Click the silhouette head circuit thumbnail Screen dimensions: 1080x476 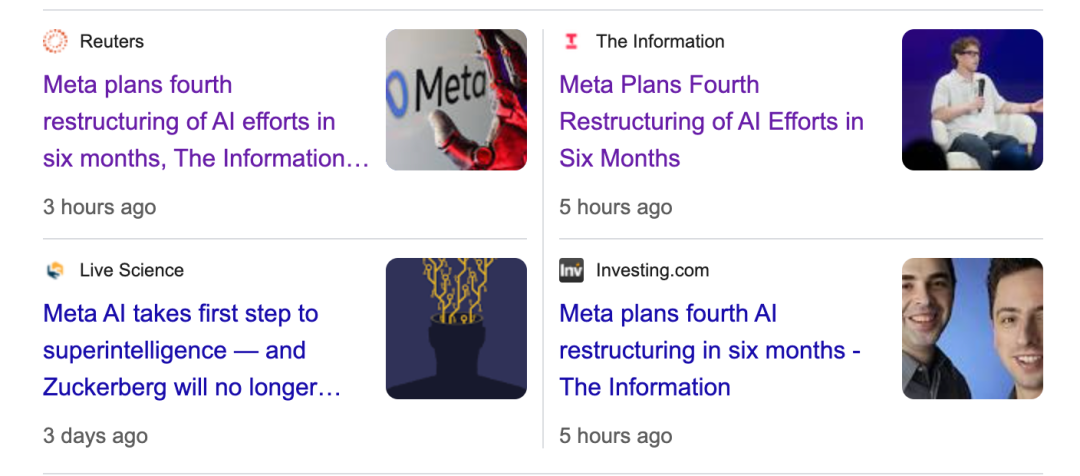(x=456, y=328)
